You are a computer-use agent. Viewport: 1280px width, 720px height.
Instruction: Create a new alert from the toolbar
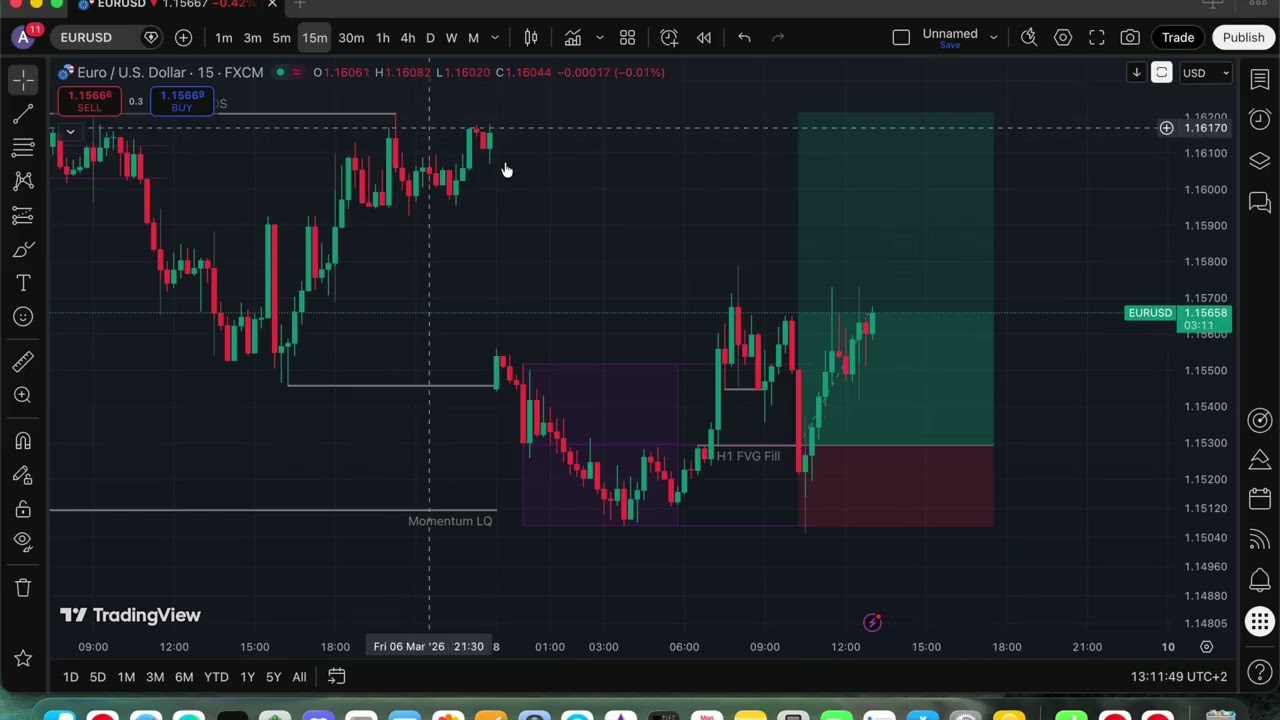tap(669, 38)
